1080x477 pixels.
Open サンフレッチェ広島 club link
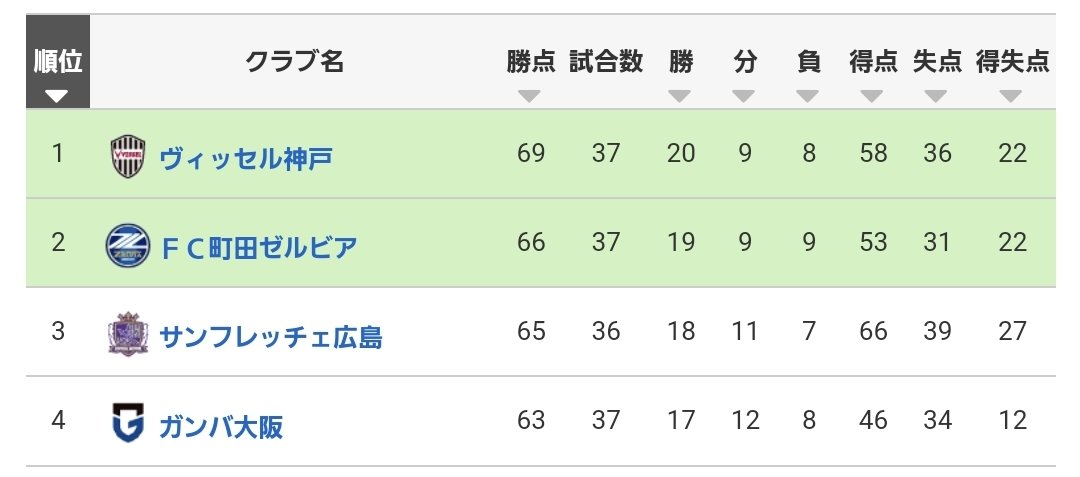coord(271,337)
